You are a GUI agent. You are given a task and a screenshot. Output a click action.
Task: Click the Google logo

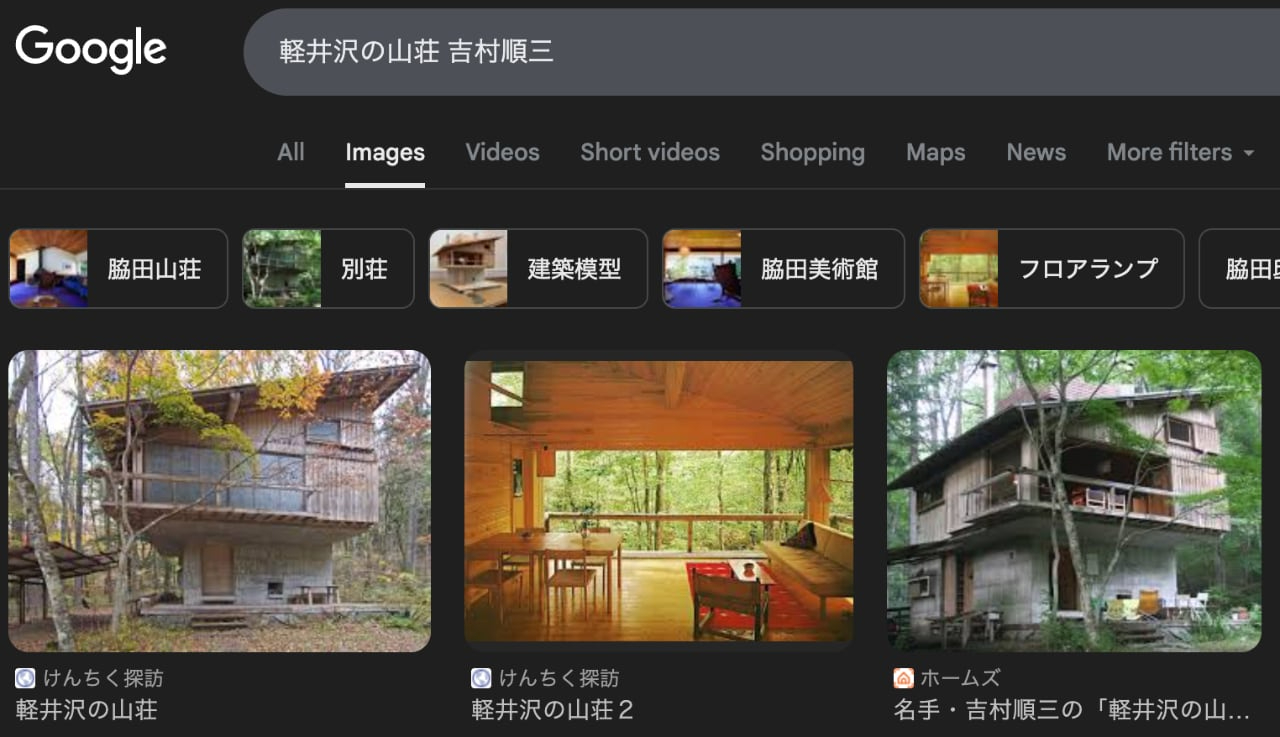[x=91, y=50]
